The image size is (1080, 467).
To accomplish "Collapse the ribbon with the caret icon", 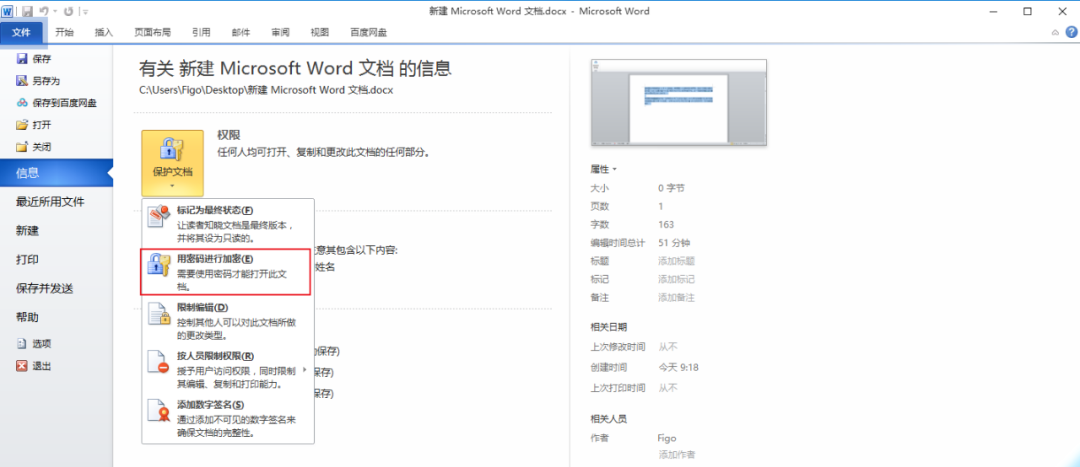I will (x=1055, y=32).
